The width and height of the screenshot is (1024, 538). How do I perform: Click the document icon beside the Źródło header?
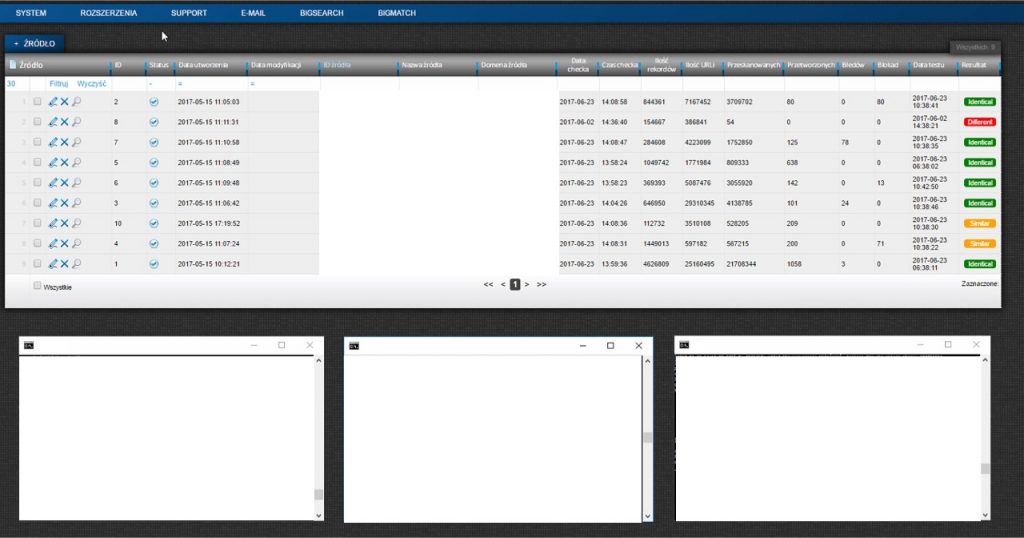pyautogui.click(x=12, y=65)
